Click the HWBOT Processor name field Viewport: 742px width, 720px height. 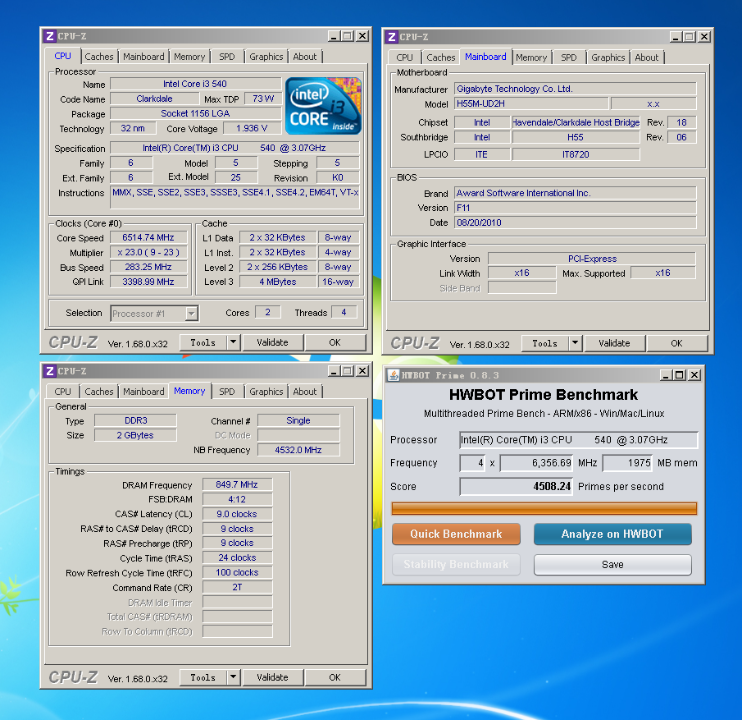coord(578,439)
